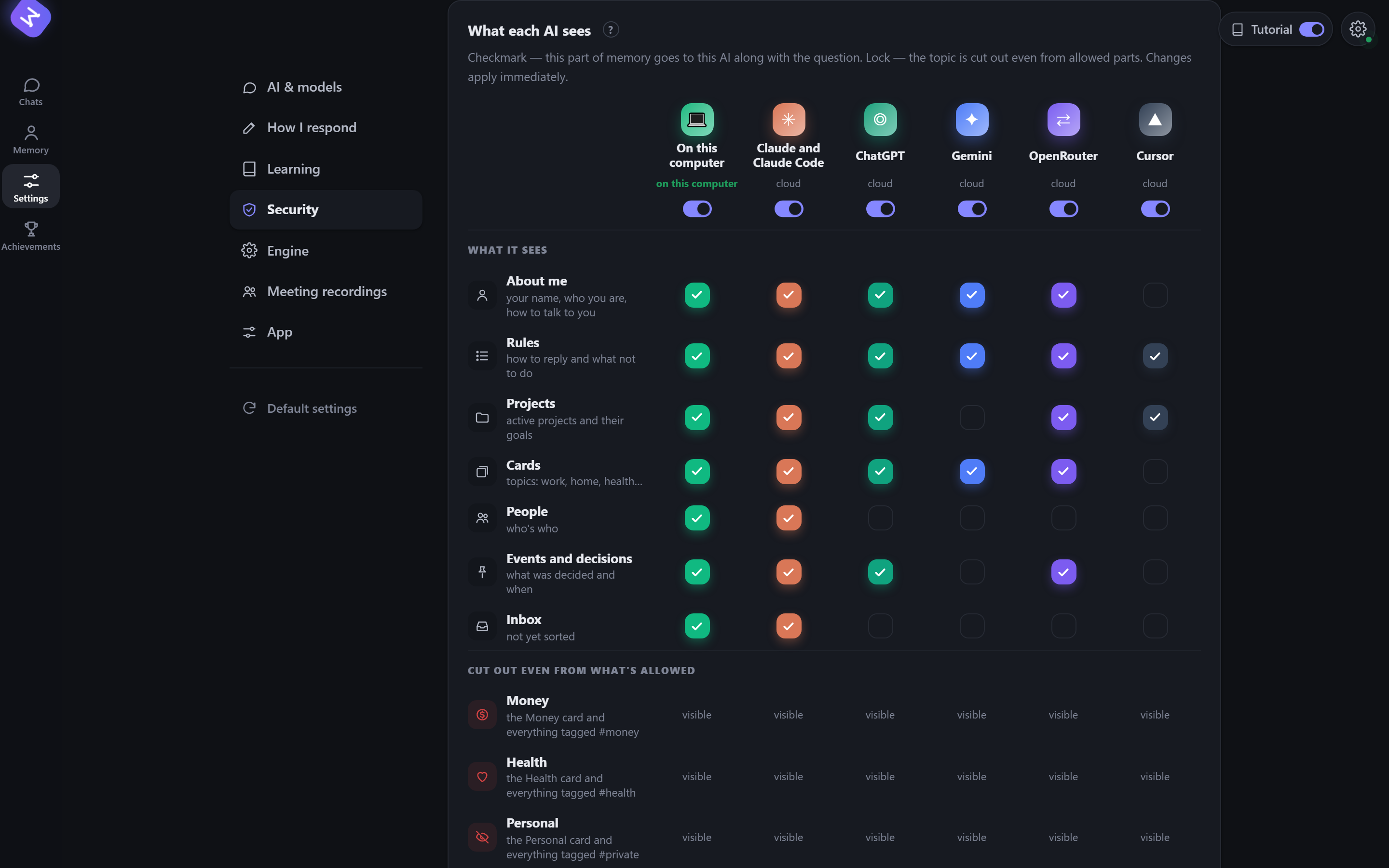Click the help question mark icon
The height and width of the screenshot is (868, 1389).
611,30
